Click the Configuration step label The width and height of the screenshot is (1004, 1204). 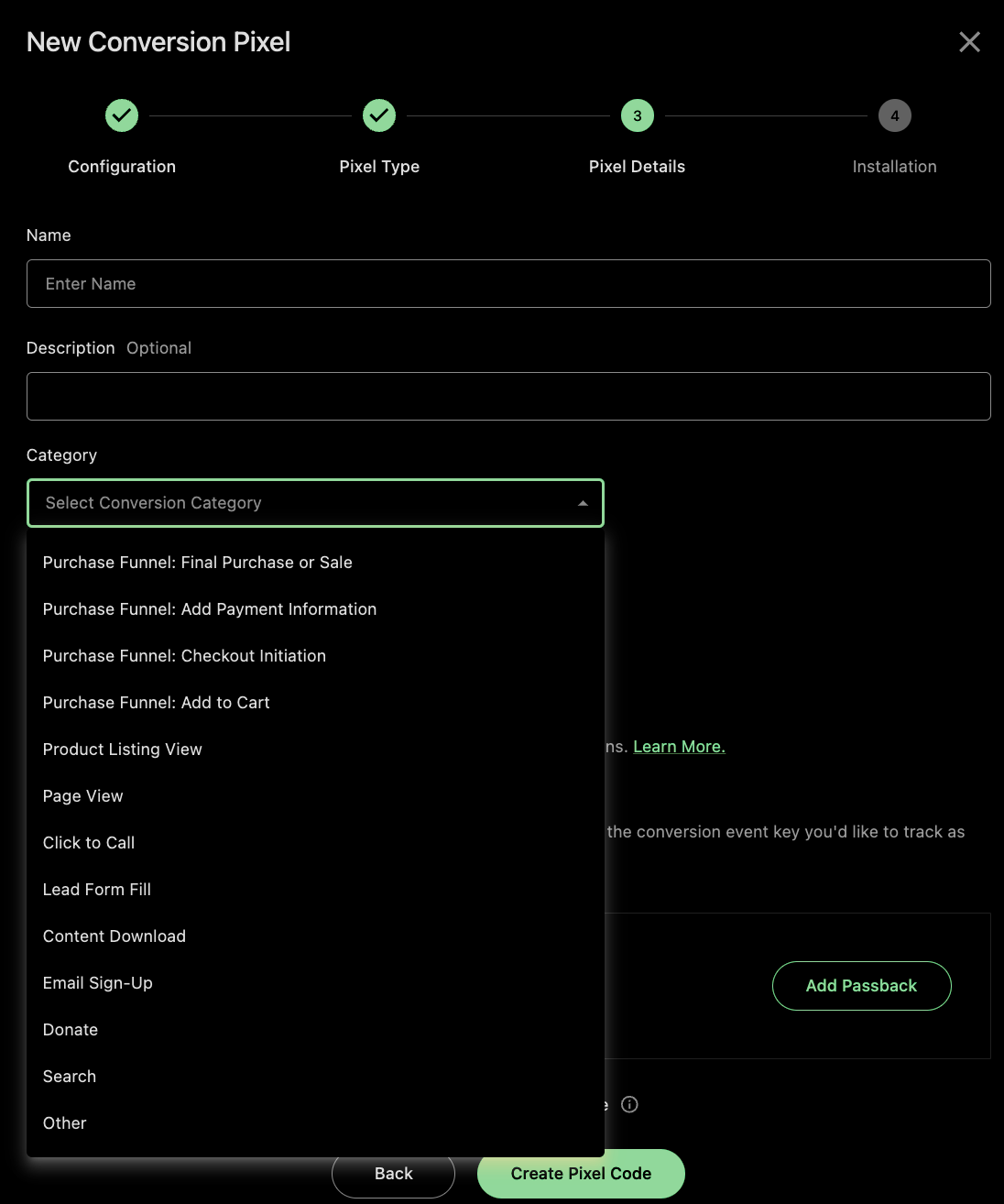point(122,167)
